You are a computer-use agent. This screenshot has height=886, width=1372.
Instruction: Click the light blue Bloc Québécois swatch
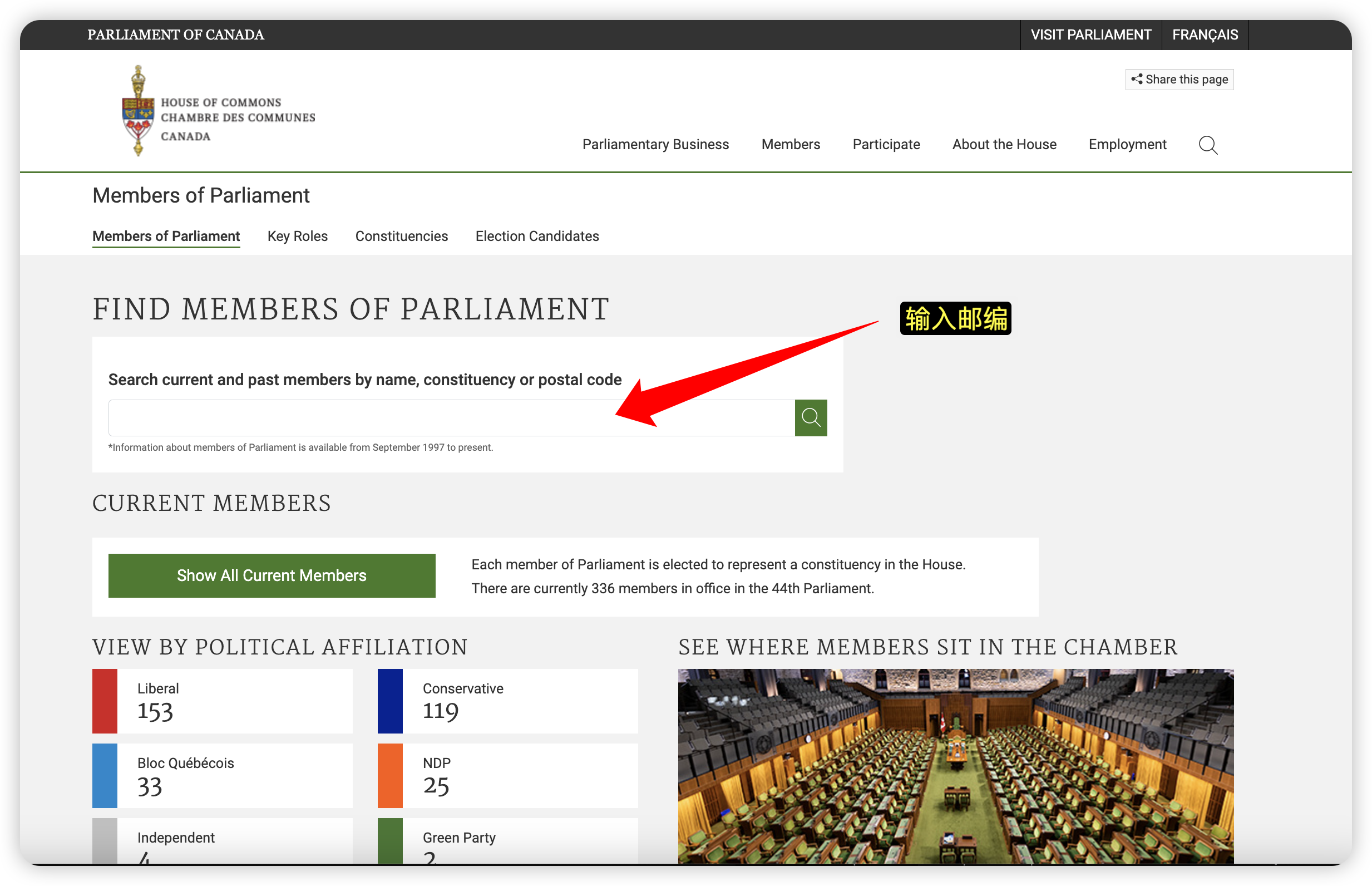click(105, 776)
